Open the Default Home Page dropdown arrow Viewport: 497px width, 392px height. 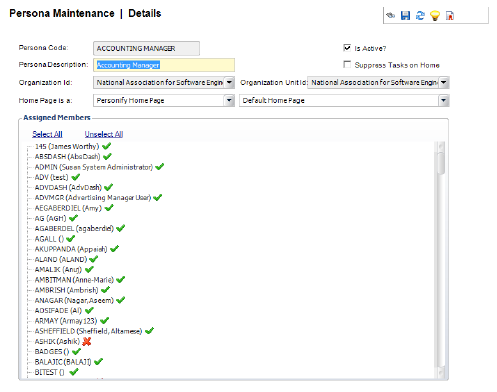coord(444,100)
